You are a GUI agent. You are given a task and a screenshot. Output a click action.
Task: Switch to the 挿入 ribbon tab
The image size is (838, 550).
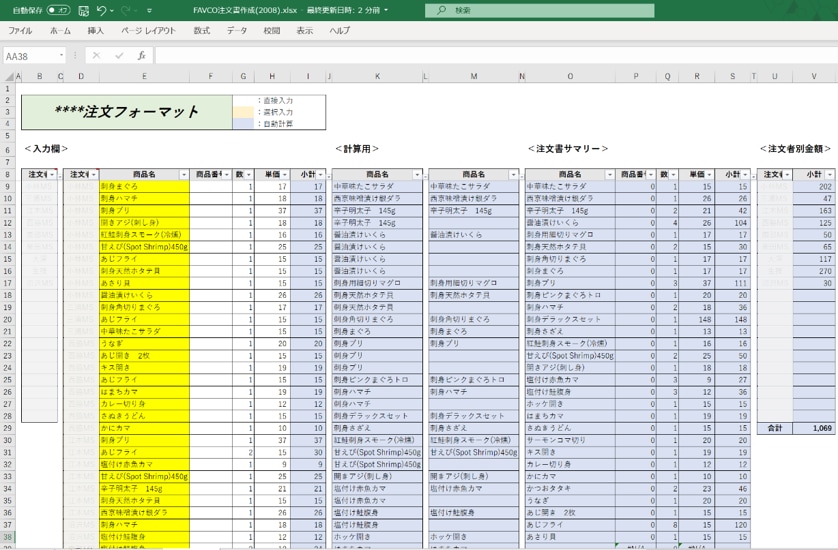(x=95, y=30)
